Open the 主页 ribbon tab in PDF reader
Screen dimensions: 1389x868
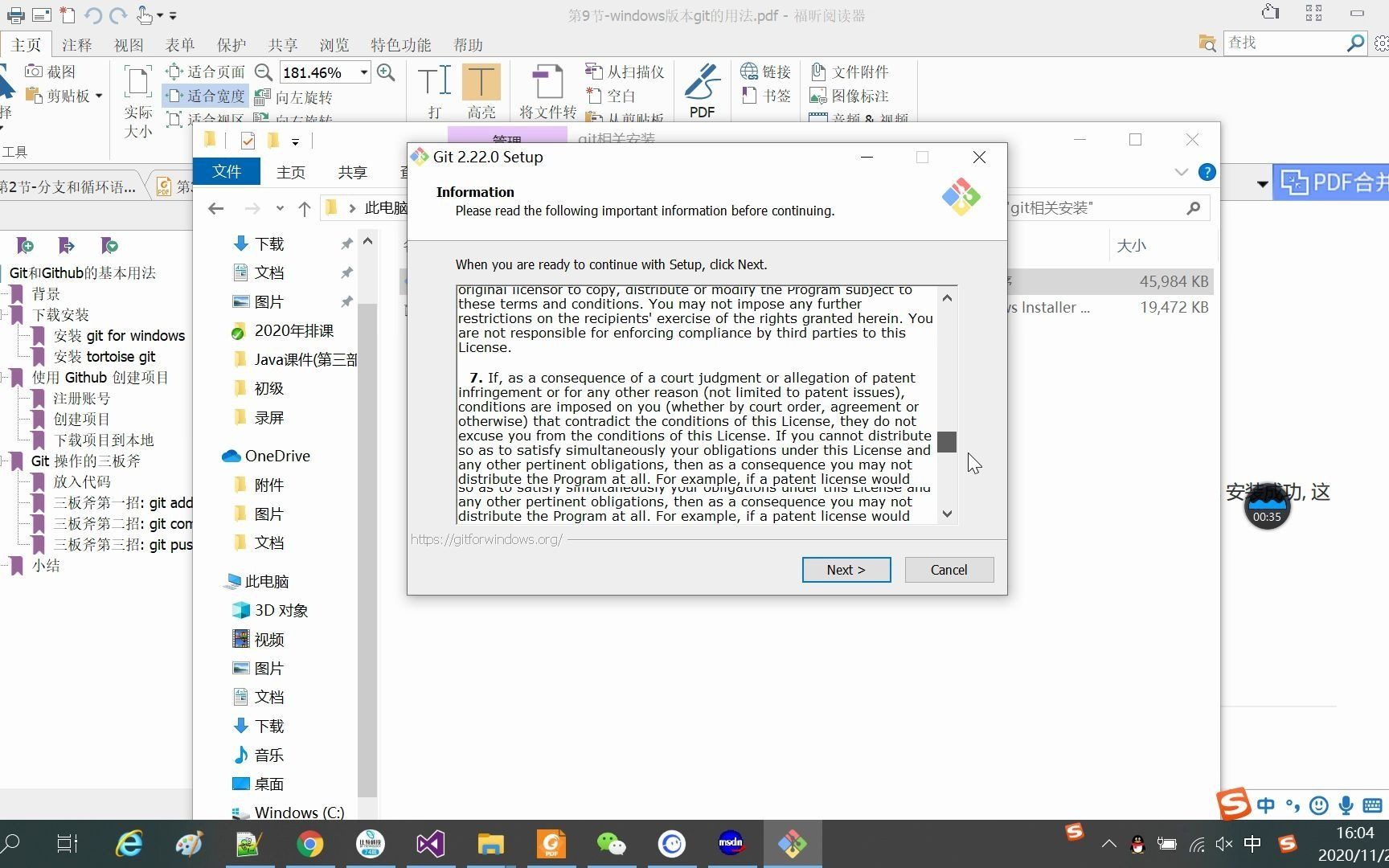coord(26,45)
